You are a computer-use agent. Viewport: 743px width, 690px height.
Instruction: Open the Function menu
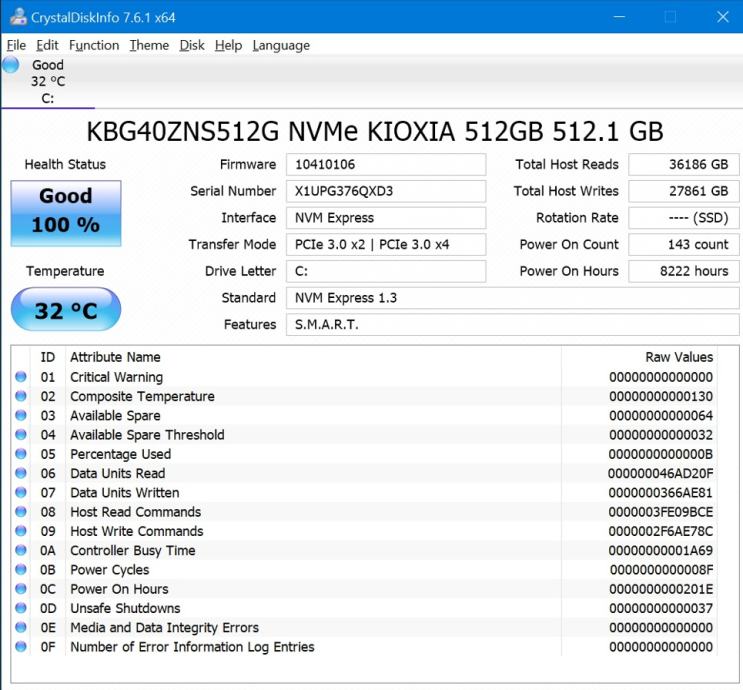click(94, 45)
